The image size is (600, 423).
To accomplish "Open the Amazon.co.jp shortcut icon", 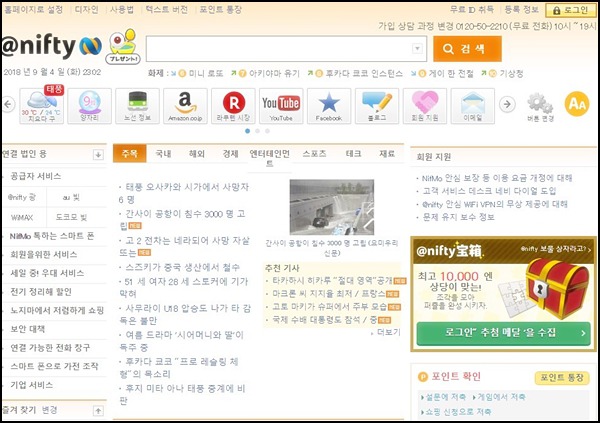I will (x=185, y=106).
